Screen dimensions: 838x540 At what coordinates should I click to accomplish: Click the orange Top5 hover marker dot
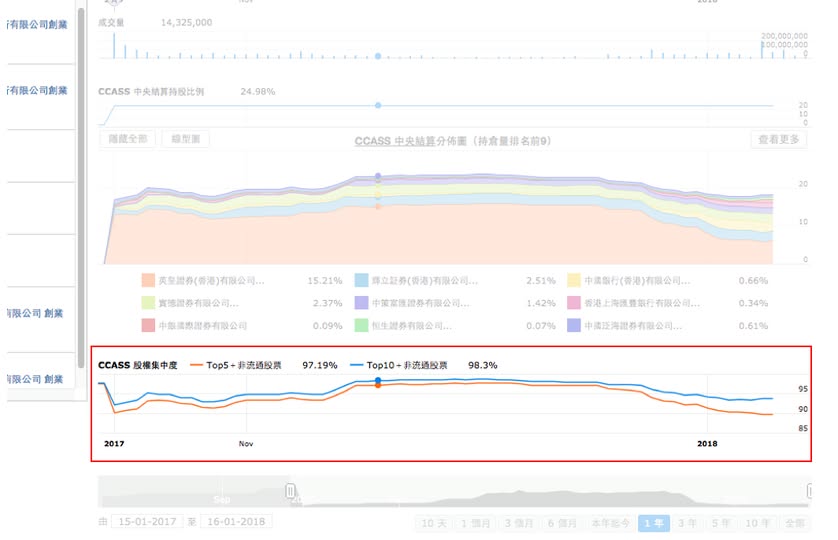click(378, 385)
